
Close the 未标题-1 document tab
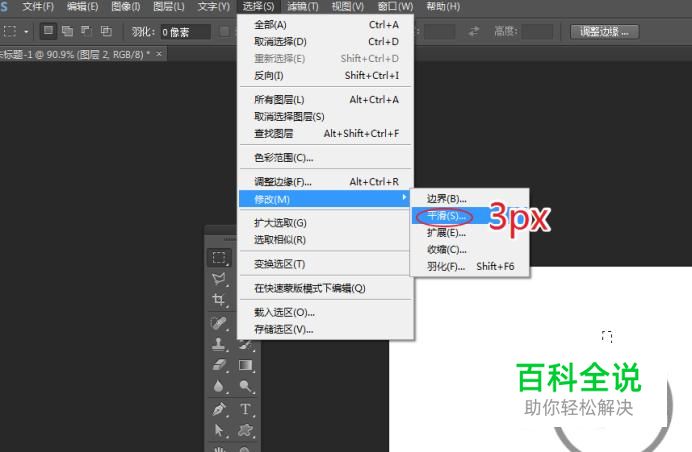[x=159, y=54]
